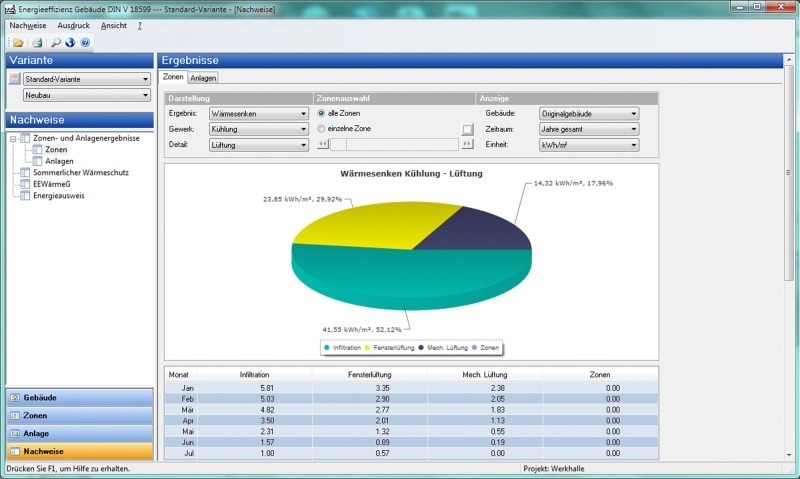Go to previous zone with double-left arrow
Image resolution: width=800 pixels, height=479 pixels.
(x=322, y=144)
